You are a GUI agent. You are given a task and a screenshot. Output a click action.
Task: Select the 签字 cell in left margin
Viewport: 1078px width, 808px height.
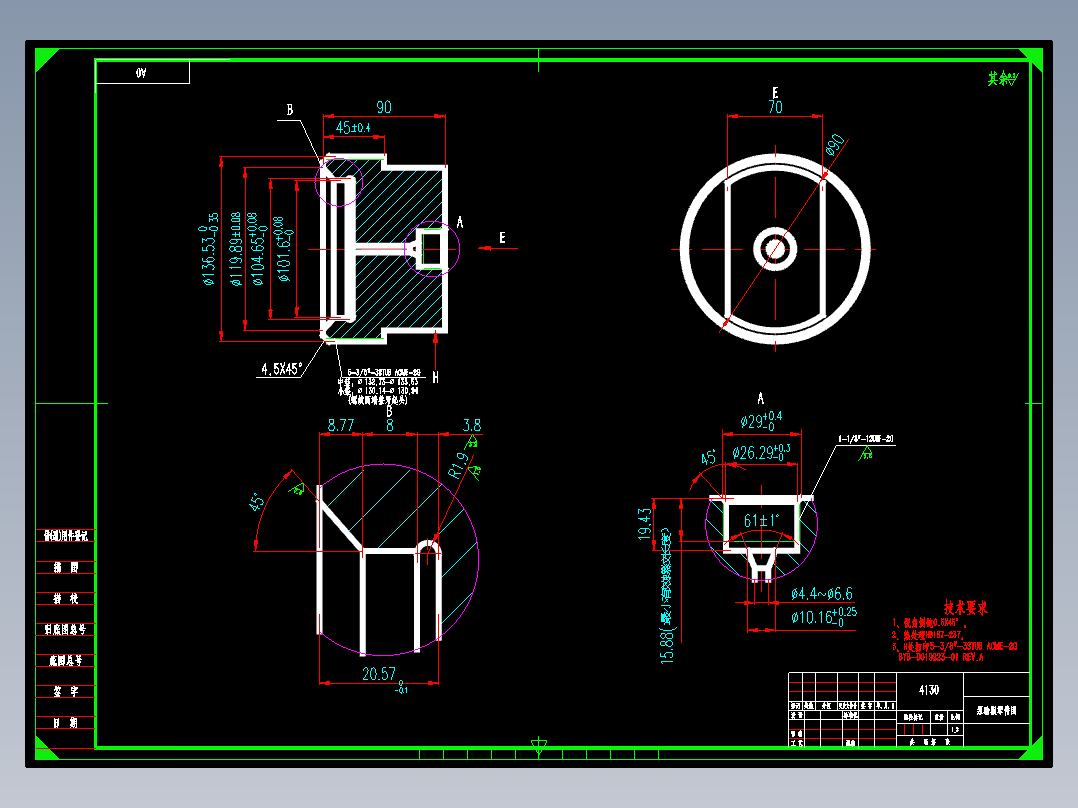[65, 691]
